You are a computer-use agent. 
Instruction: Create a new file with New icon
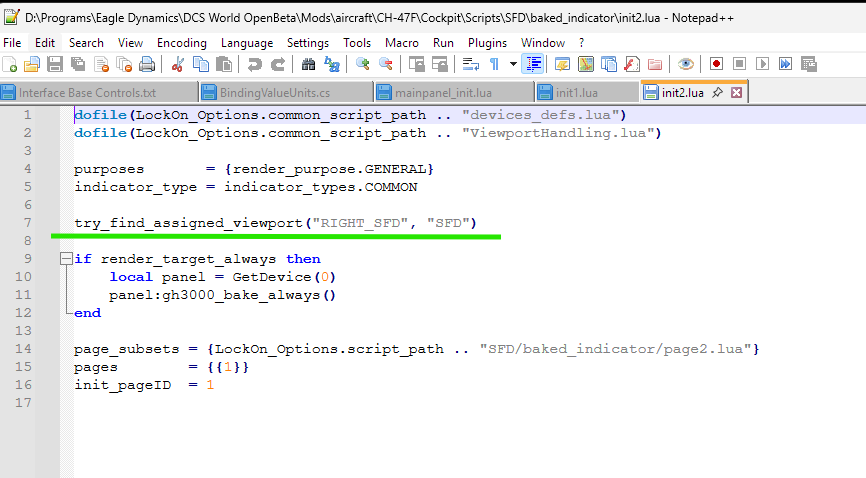click(10, 64)
